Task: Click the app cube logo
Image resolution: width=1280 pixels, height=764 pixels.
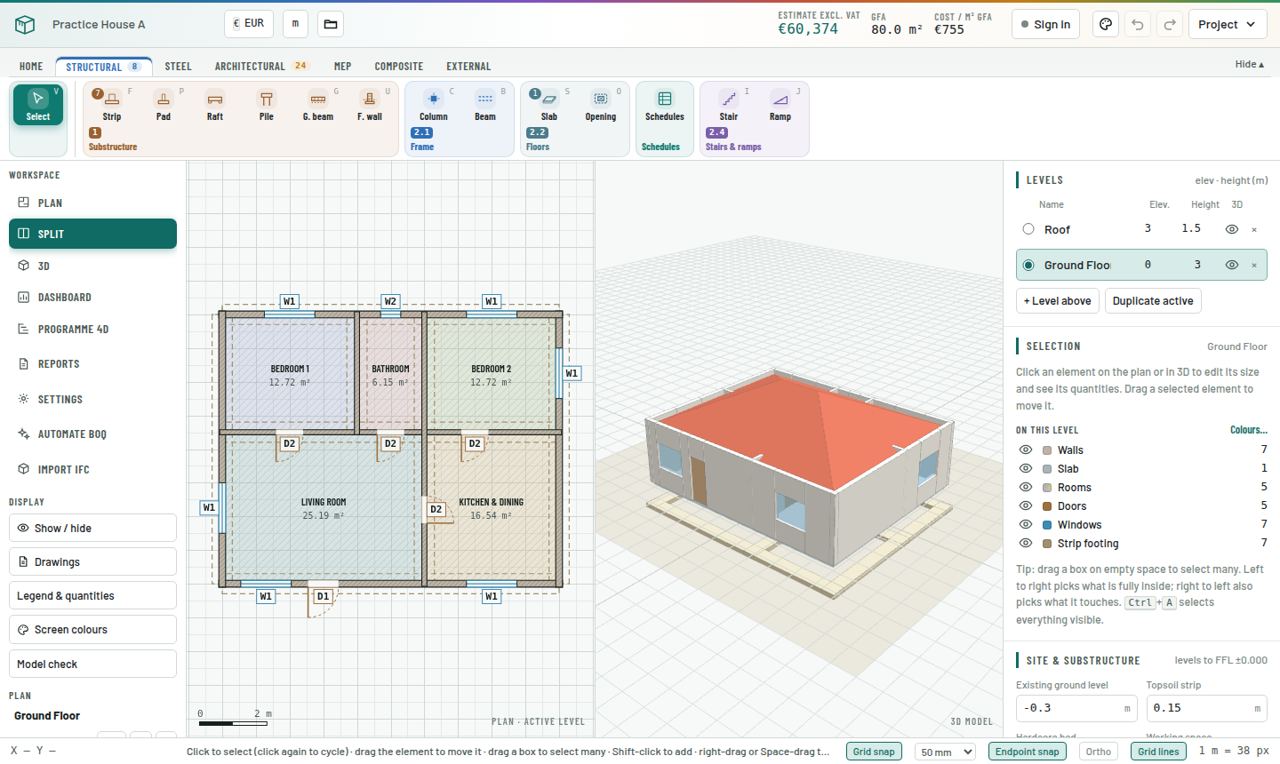Action: (25, 24)
